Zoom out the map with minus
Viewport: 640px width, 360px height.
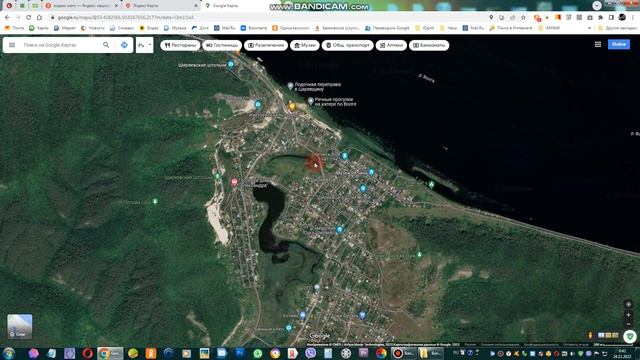(629, 324)
